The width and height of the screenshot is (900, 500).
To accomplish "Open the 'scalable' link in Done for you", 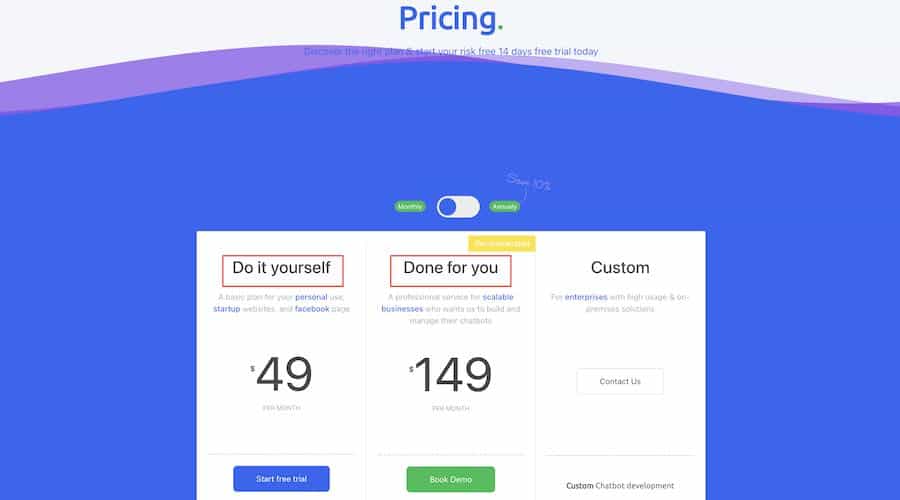I will [x=498, y=297].
